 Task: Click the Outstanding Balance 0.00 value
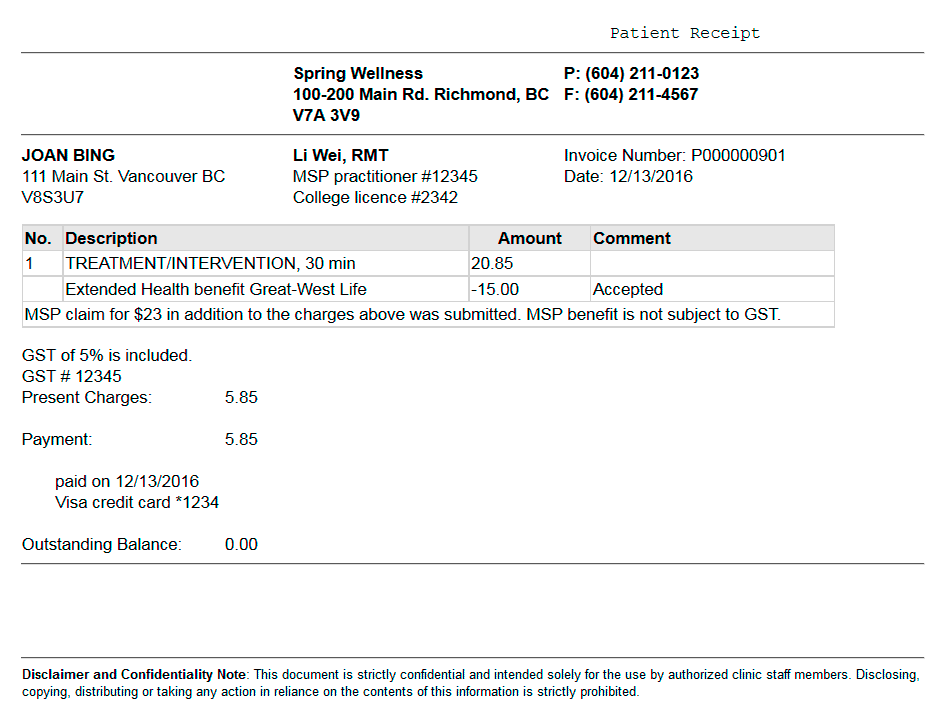[241, 544]
